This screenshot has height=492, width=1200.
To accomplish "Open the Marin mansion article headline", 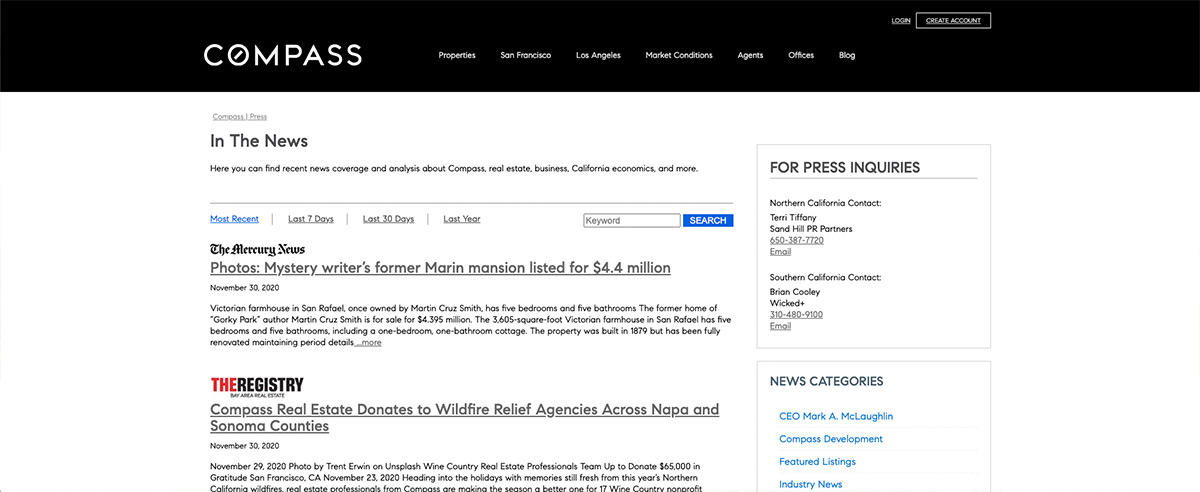I will coord(440,268).
